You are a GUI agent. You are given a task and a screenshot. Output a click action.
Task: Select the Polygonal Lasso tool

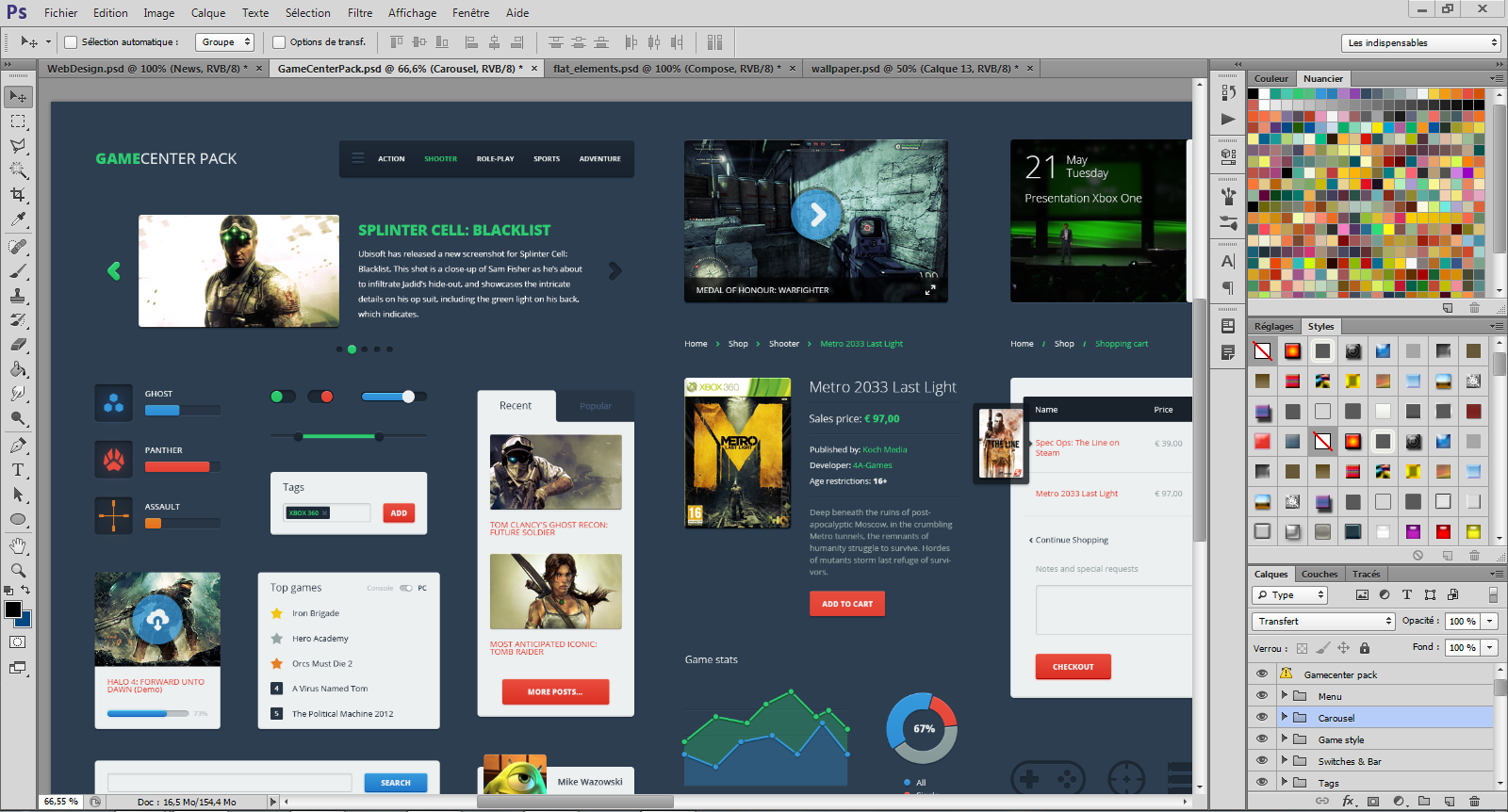[18, 146]
